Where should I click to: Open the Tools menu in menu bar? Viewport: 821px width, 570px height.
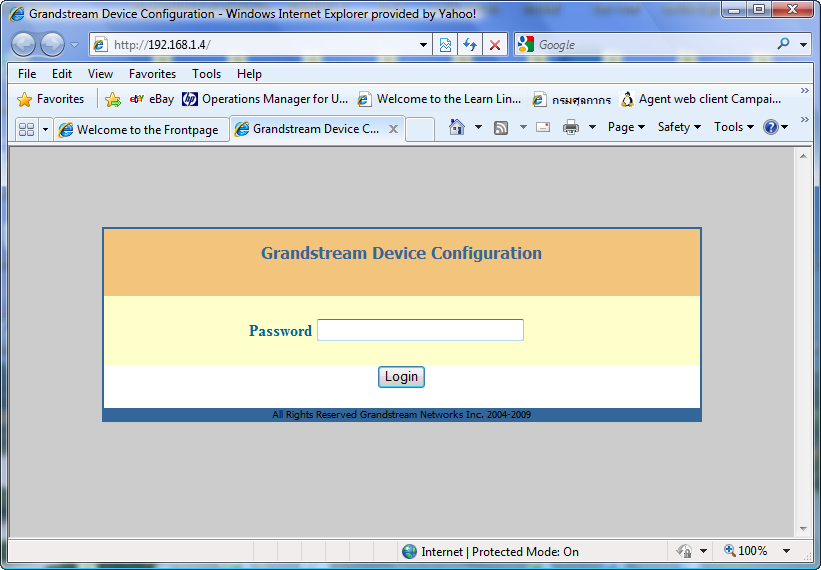(x=206, y=74)
